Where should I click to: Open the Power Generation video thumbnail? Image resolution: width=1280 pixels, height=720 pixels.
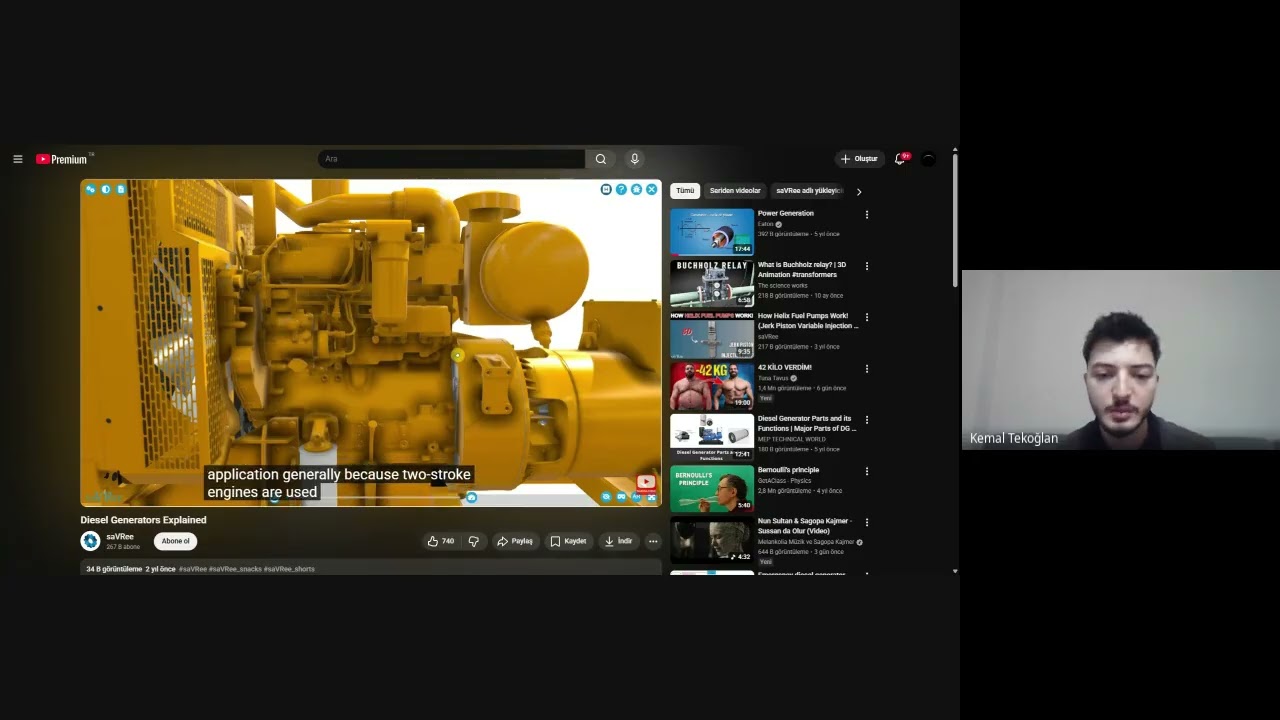tap(712, 232)
